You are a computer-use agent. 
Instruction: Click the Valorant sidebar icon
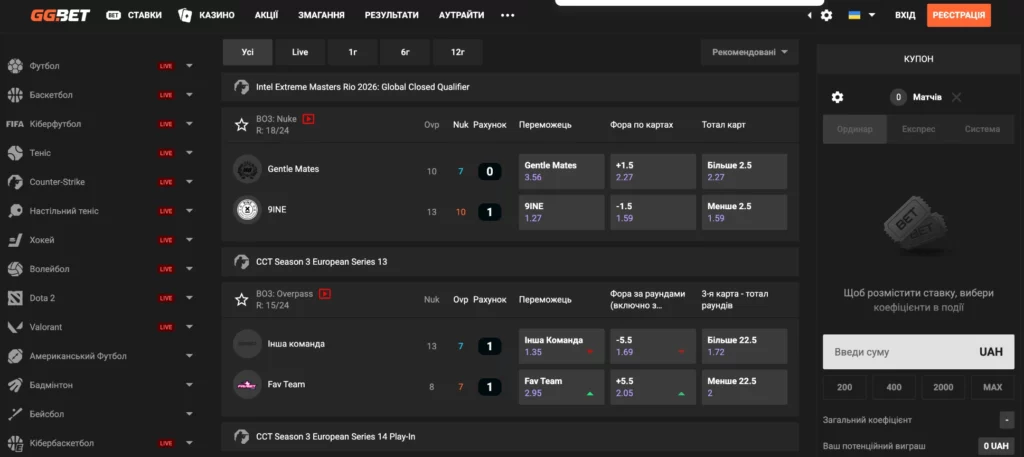coord(15,327)
